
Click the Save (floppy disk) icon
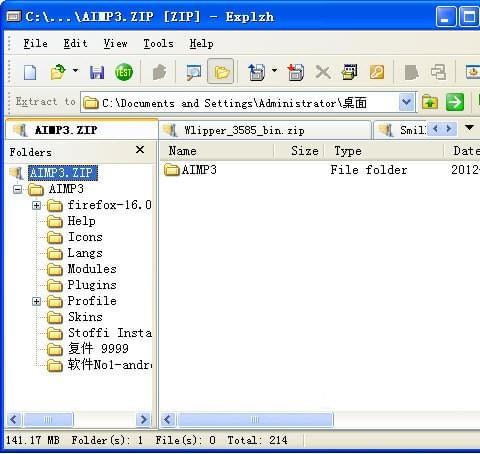click(x=97, y=72)
